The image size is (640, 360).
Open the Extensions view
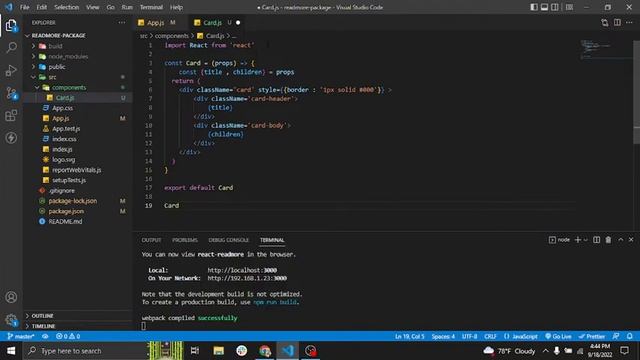click(x=11, y=116)
